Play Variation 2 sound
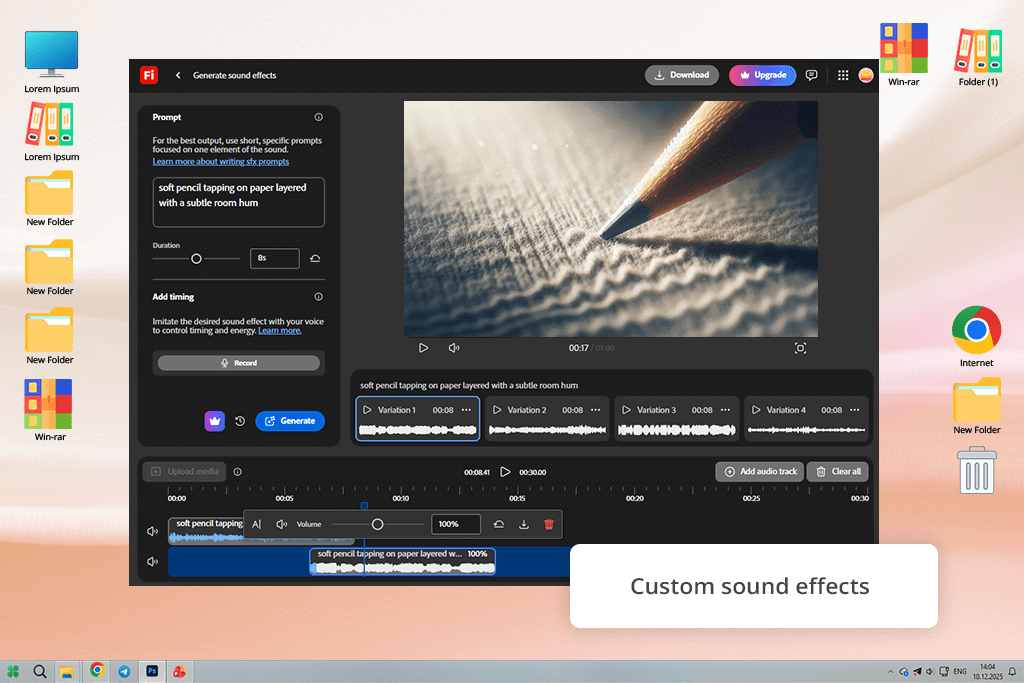Viewport: 1024px width, 683px height. tap(497, 410)
